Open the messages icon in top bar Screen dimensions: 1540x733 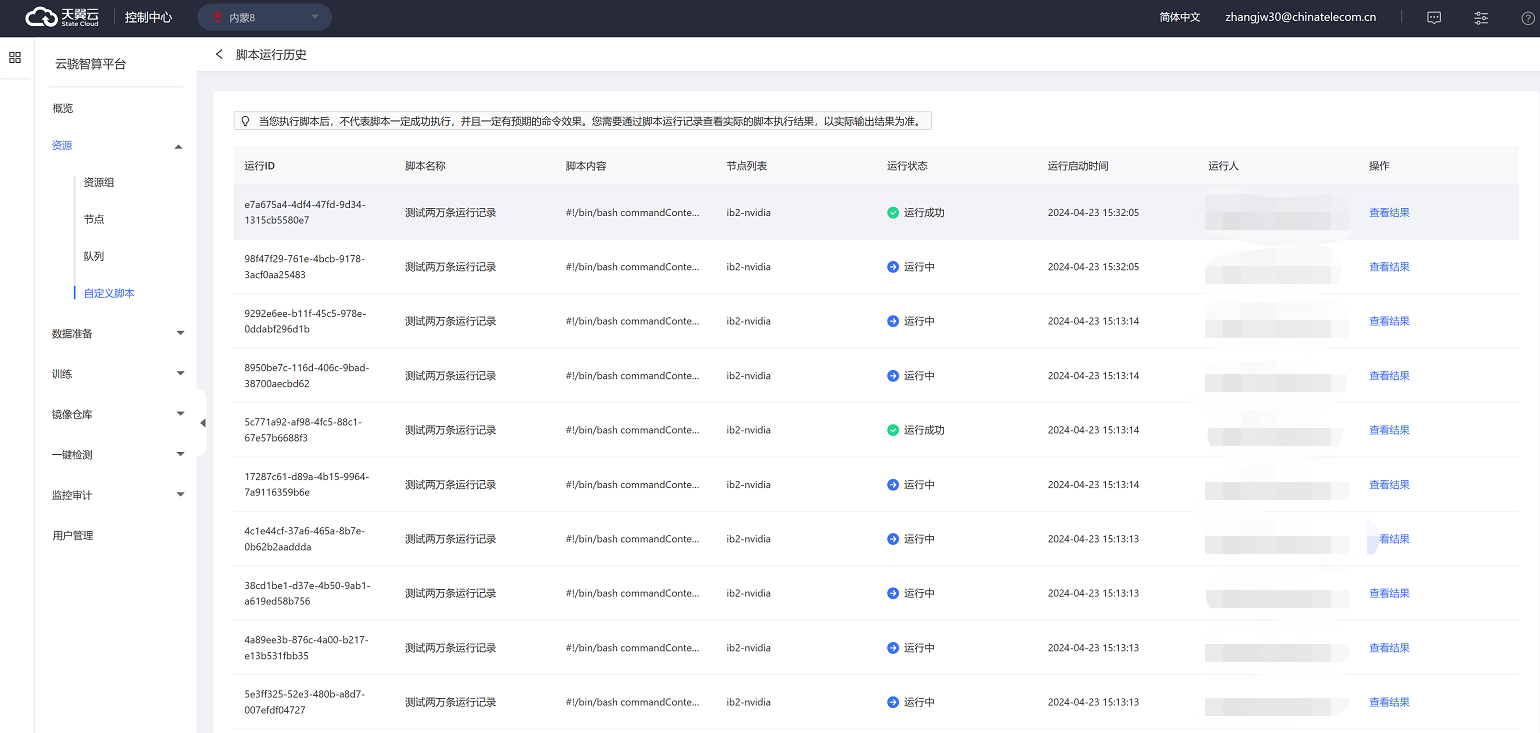[1434, 17]
